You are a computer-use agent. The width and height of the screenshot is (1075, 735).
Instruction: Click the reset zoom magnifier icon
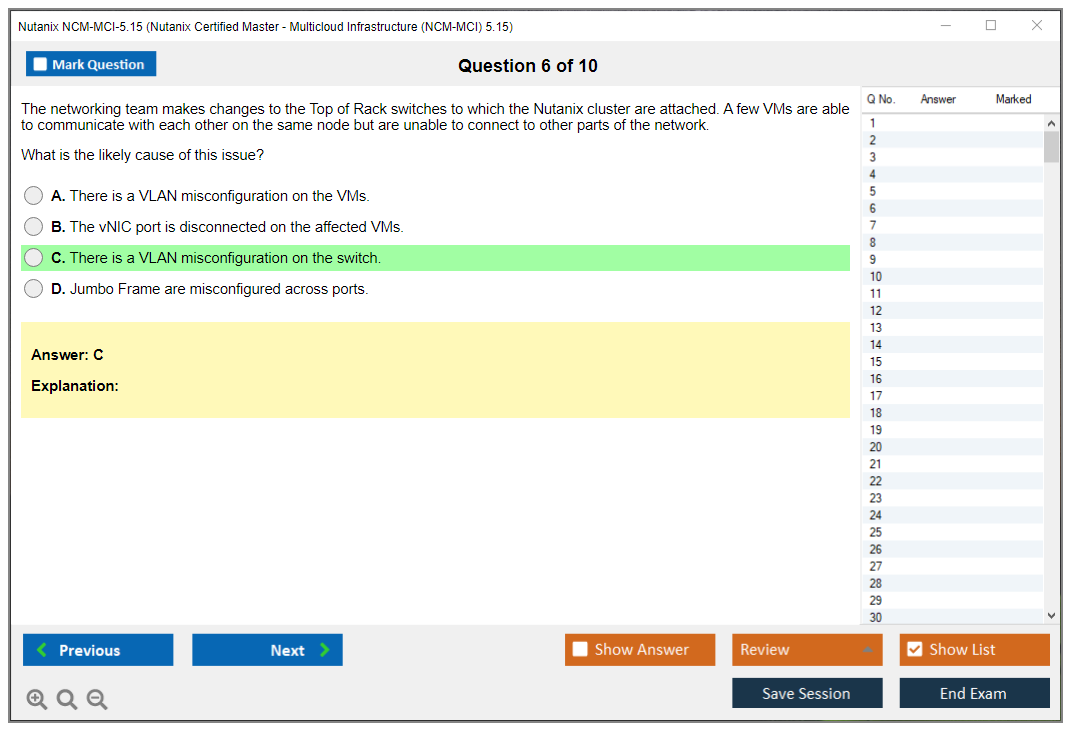(67, 699)
